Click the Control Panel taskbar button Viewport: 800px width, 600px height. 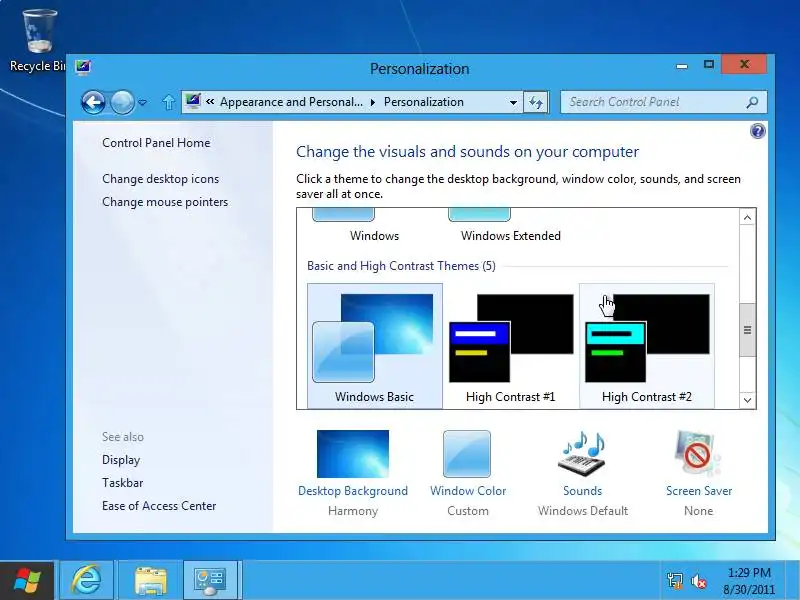[210, 581]
